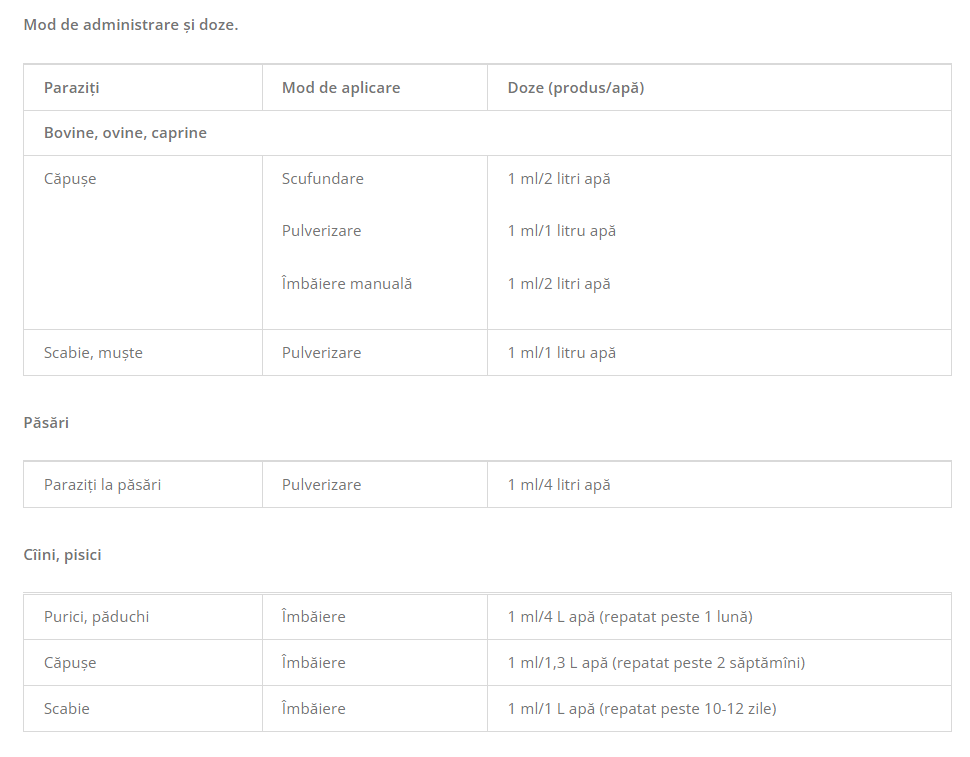Select the 'Paraziți' column header

tap(72, 88)
